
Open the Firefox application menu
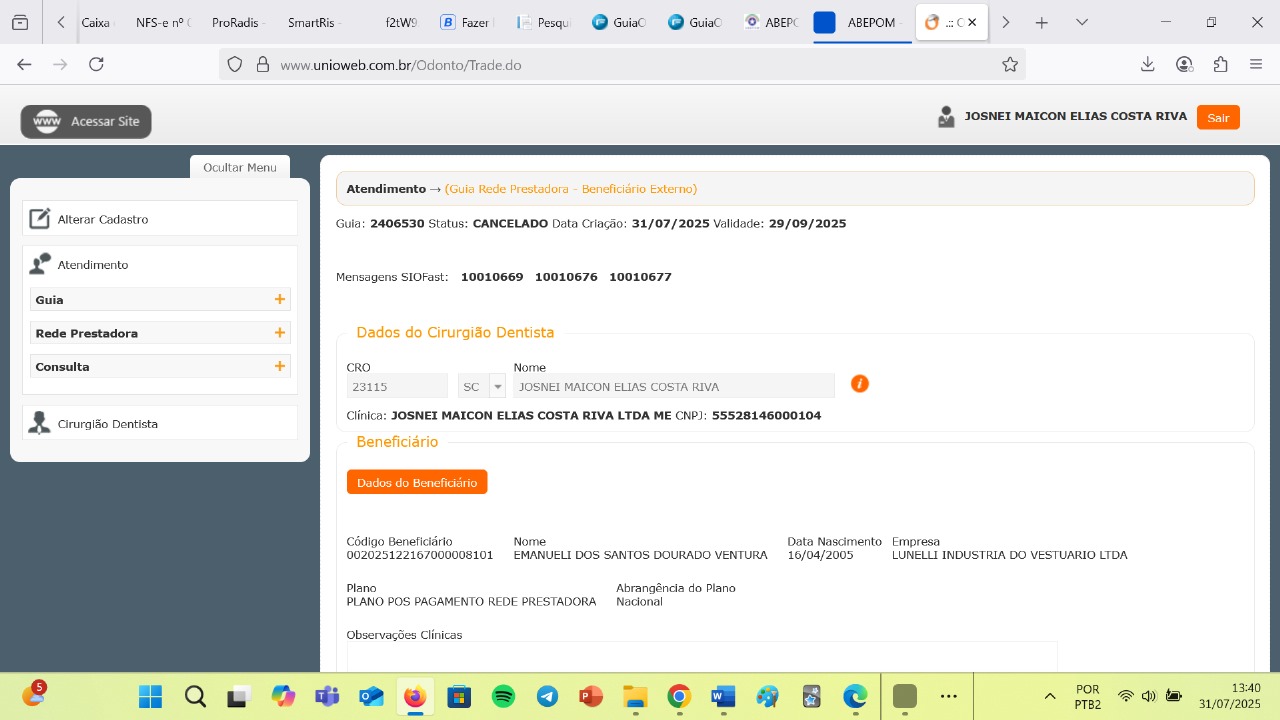click(x=1256, y=64)
